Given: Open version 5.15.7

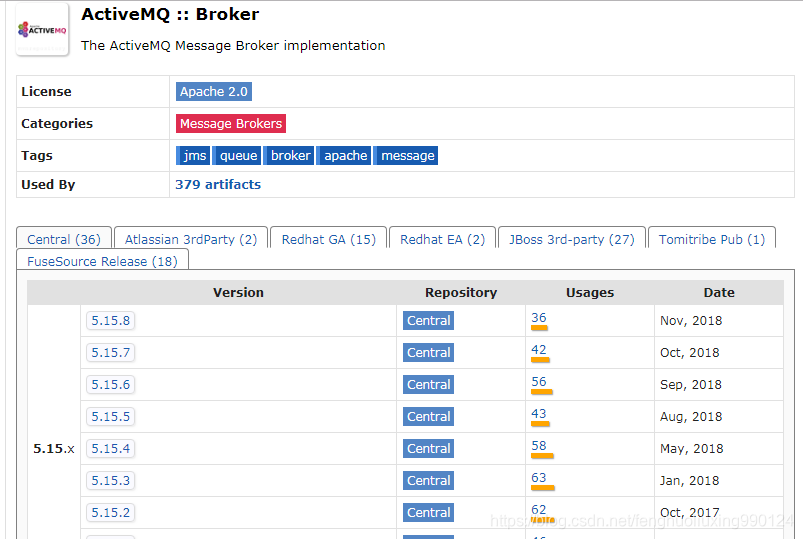Looking at the screenshot, I should point(111,353).
